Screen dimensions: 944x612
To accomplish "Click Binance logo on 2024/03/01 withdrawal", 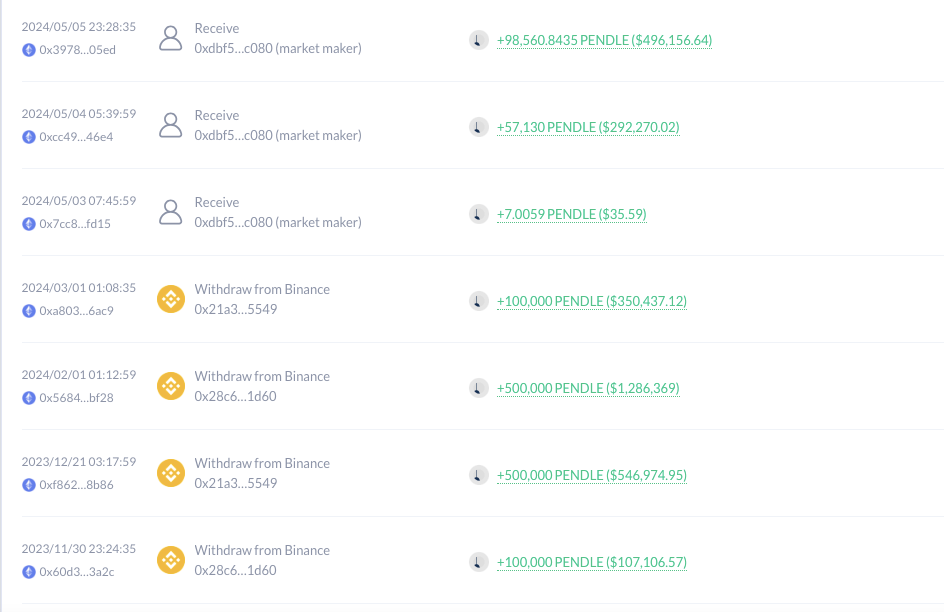I will pyautogui.click(x=171, y=299).
